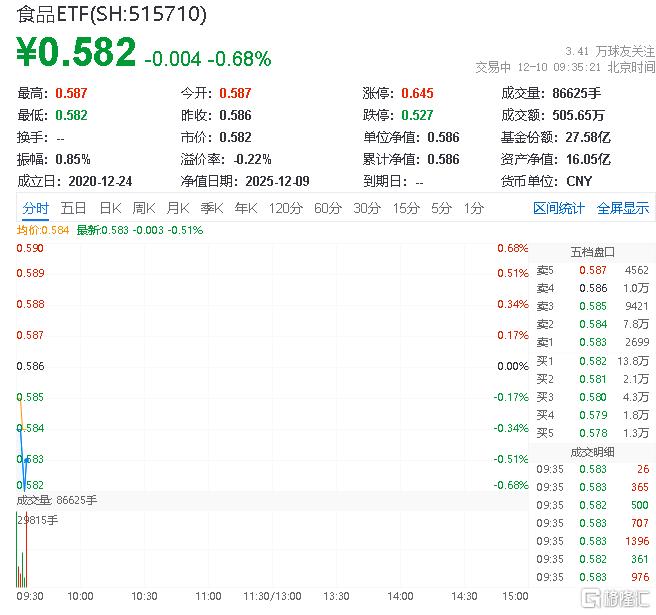Screen dimensions: 656x615
Task: Click the 净值日期 value 2025-12-09
Action: [277, 181]
